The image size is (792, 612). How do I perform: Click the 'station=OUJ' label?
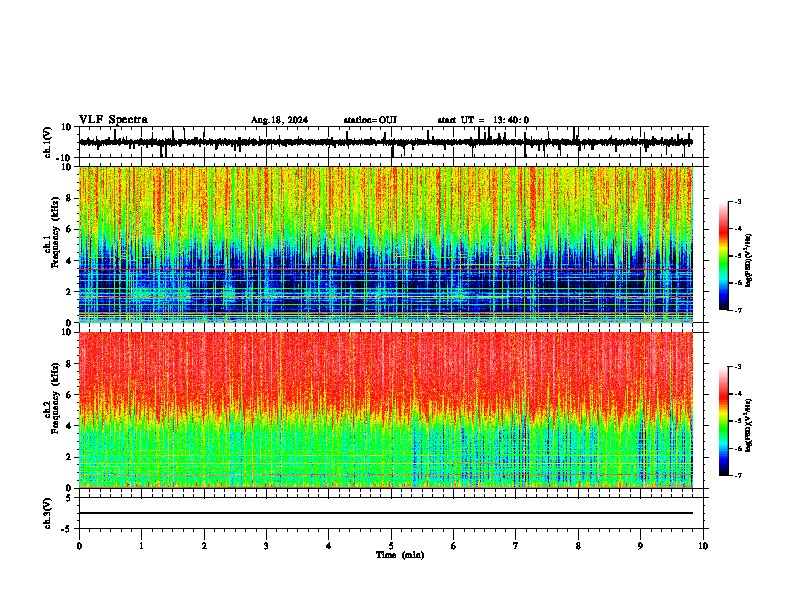370,120
